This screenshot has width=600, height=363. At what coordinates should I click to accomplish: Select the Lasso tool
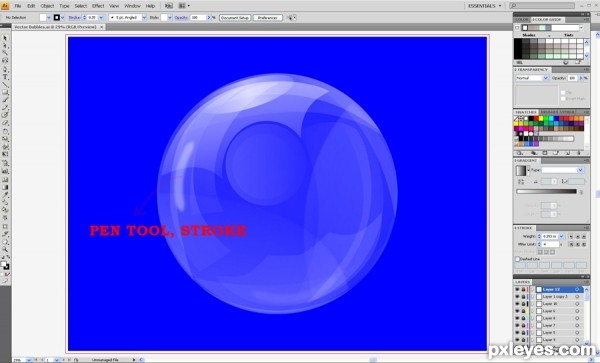pos(5,60)
